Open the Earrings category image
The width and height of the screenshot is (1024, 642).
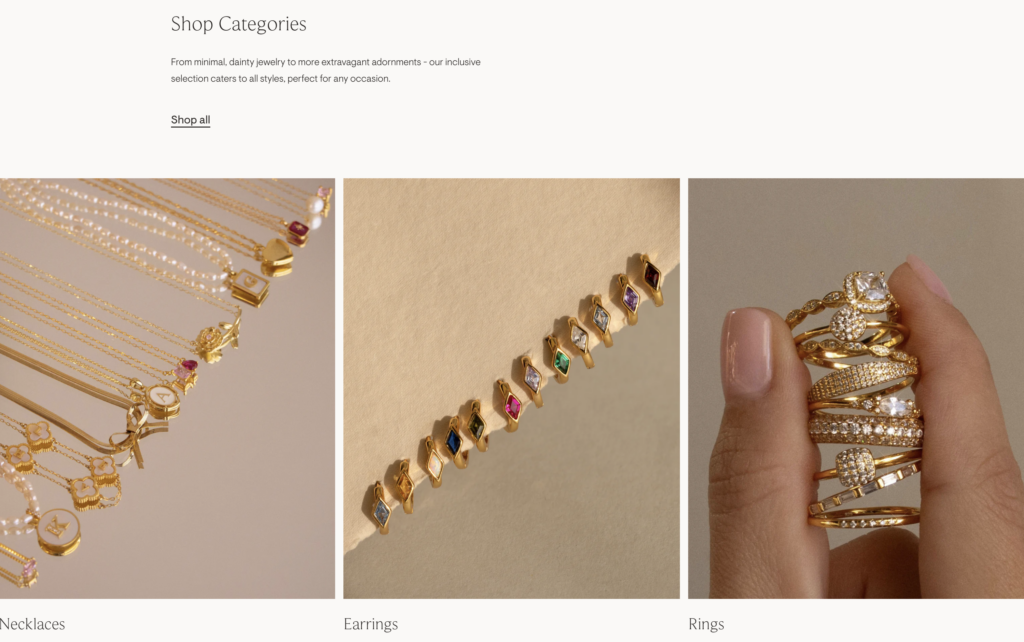[511, 389]
